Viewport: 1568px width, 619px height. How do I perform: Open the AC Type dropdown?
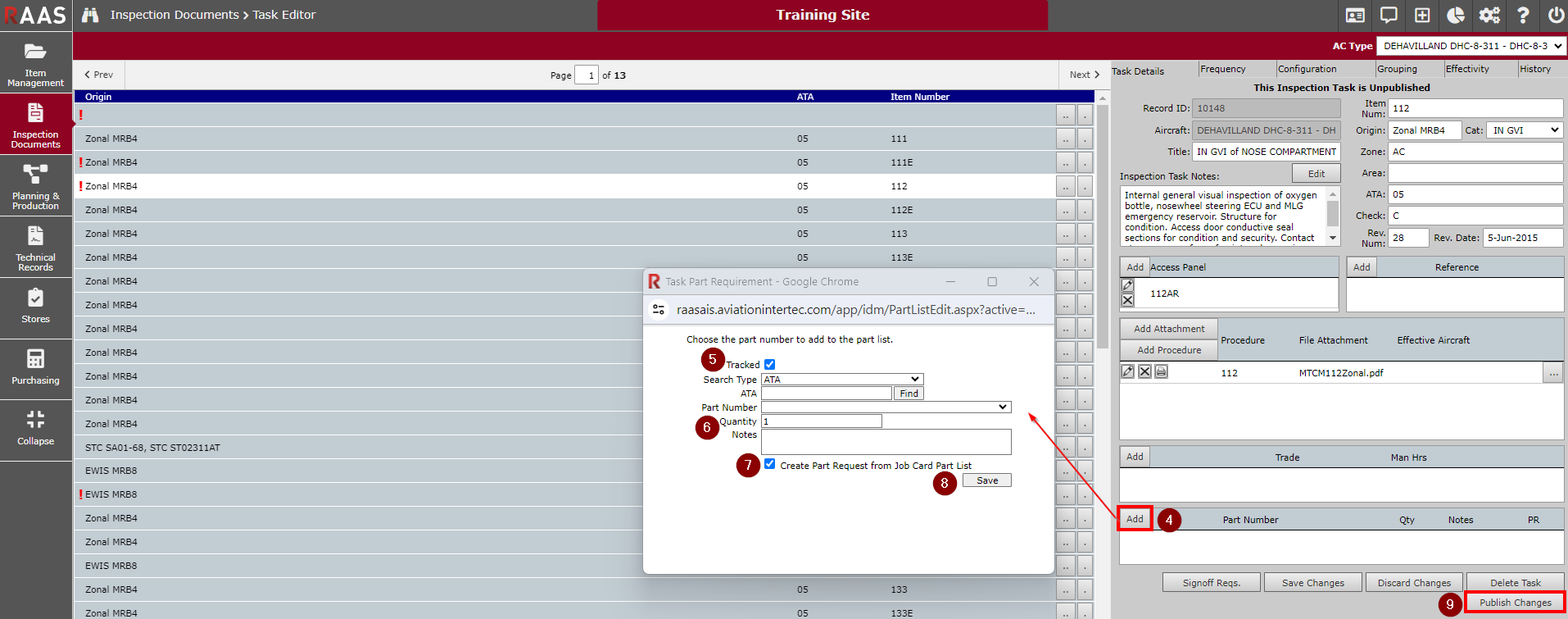click(x=1471, y=46)
